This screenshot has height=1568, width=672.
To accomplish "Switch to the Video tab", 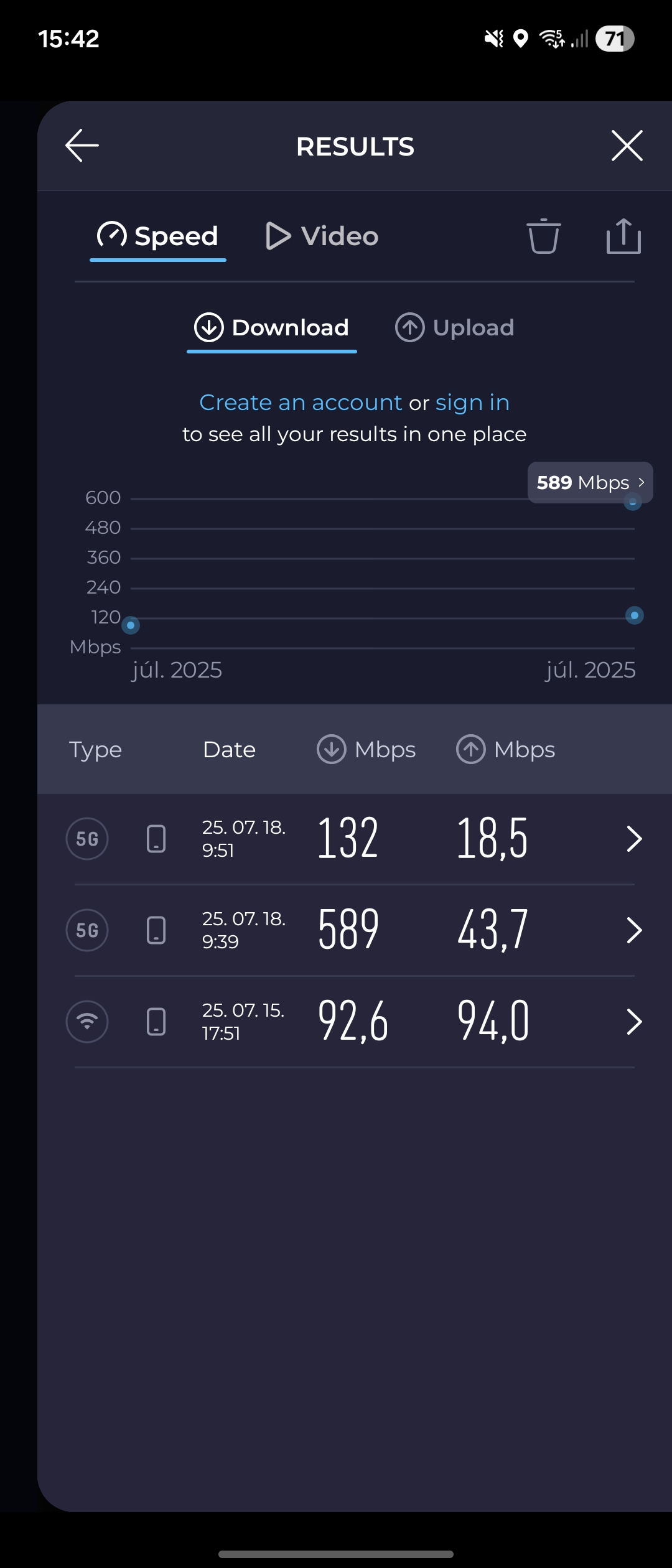I will point(322,236).
